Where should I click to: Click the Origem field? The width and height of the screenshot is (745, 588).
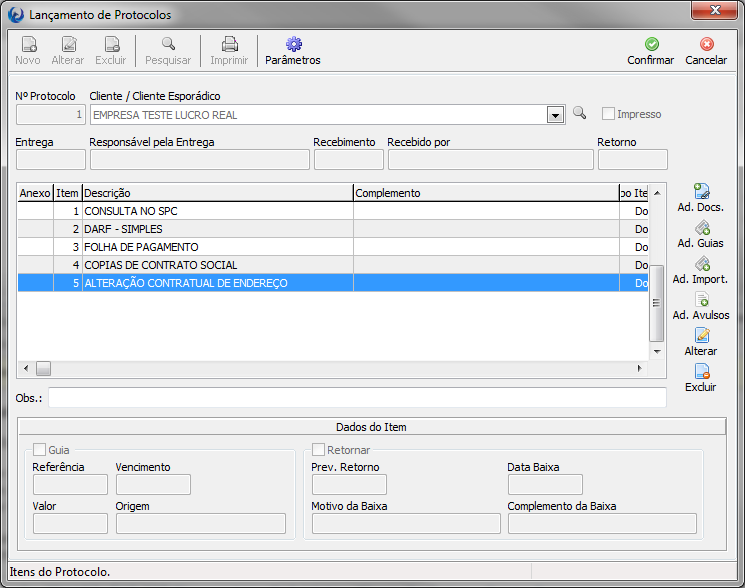[201, 523]
